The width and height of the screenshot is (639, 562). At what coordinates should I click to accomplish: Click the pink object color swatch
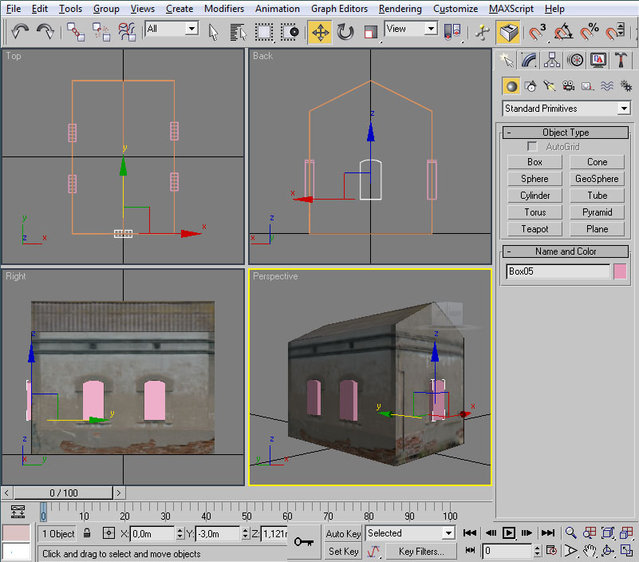tap(620, 271)
